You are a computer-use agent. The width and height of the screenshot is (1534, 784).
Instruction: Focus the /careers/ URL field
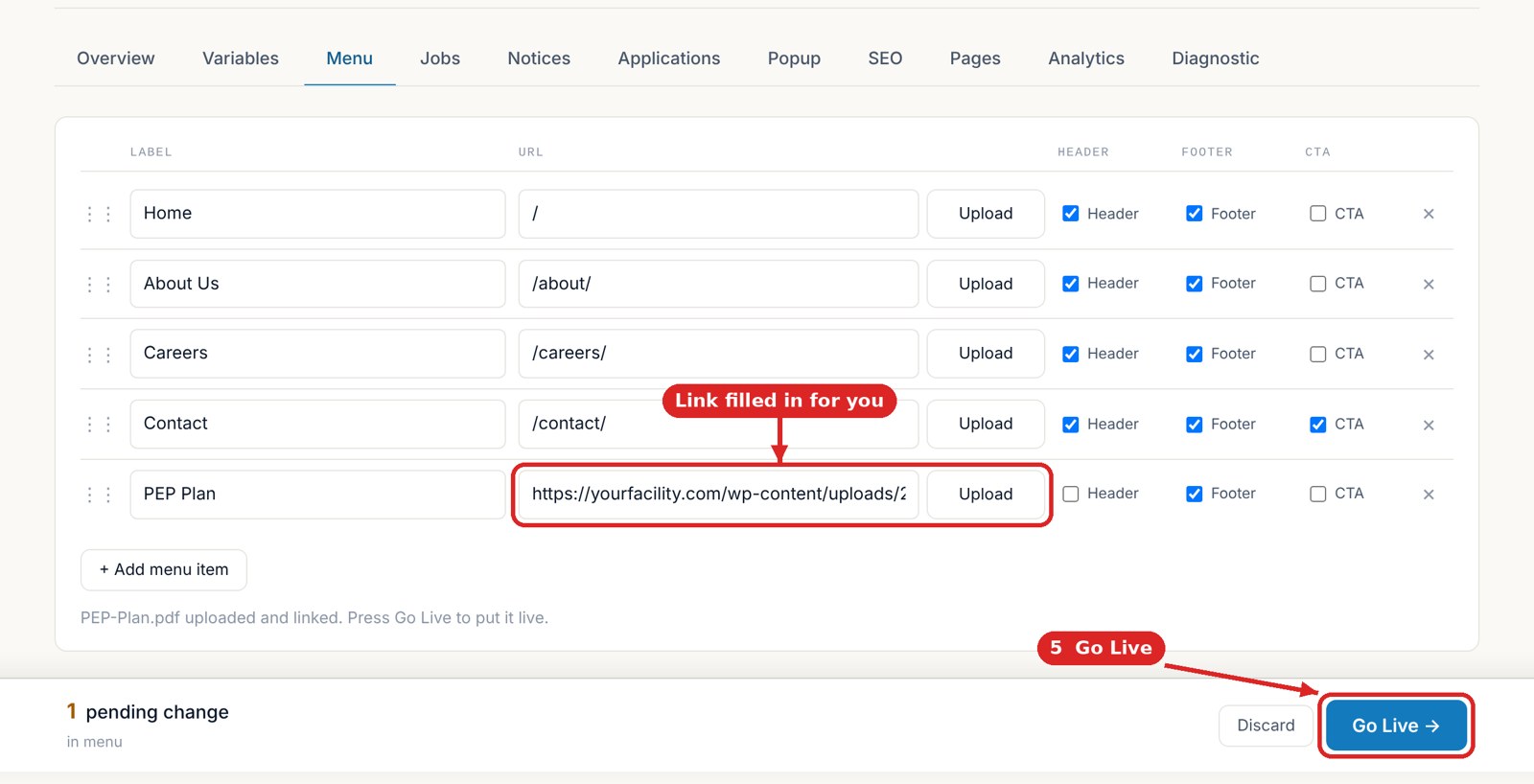[x=718, y=354]
